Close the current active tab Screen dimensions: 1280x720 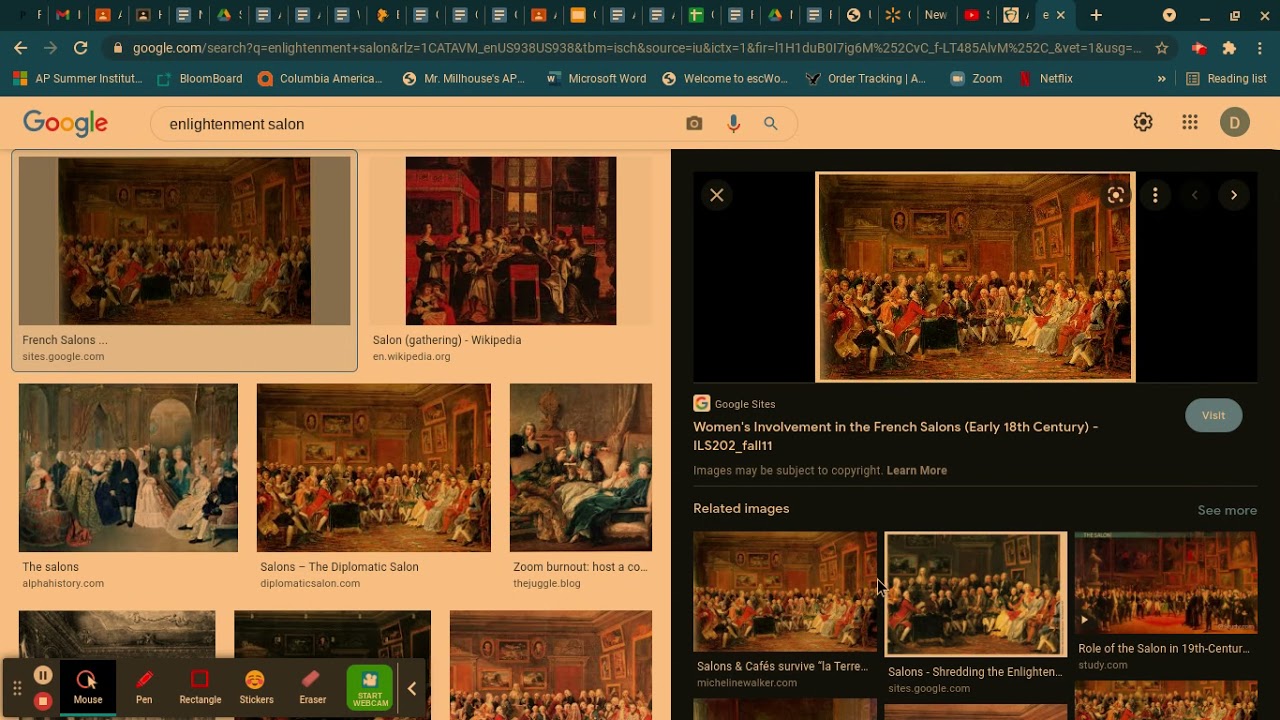1061,15
